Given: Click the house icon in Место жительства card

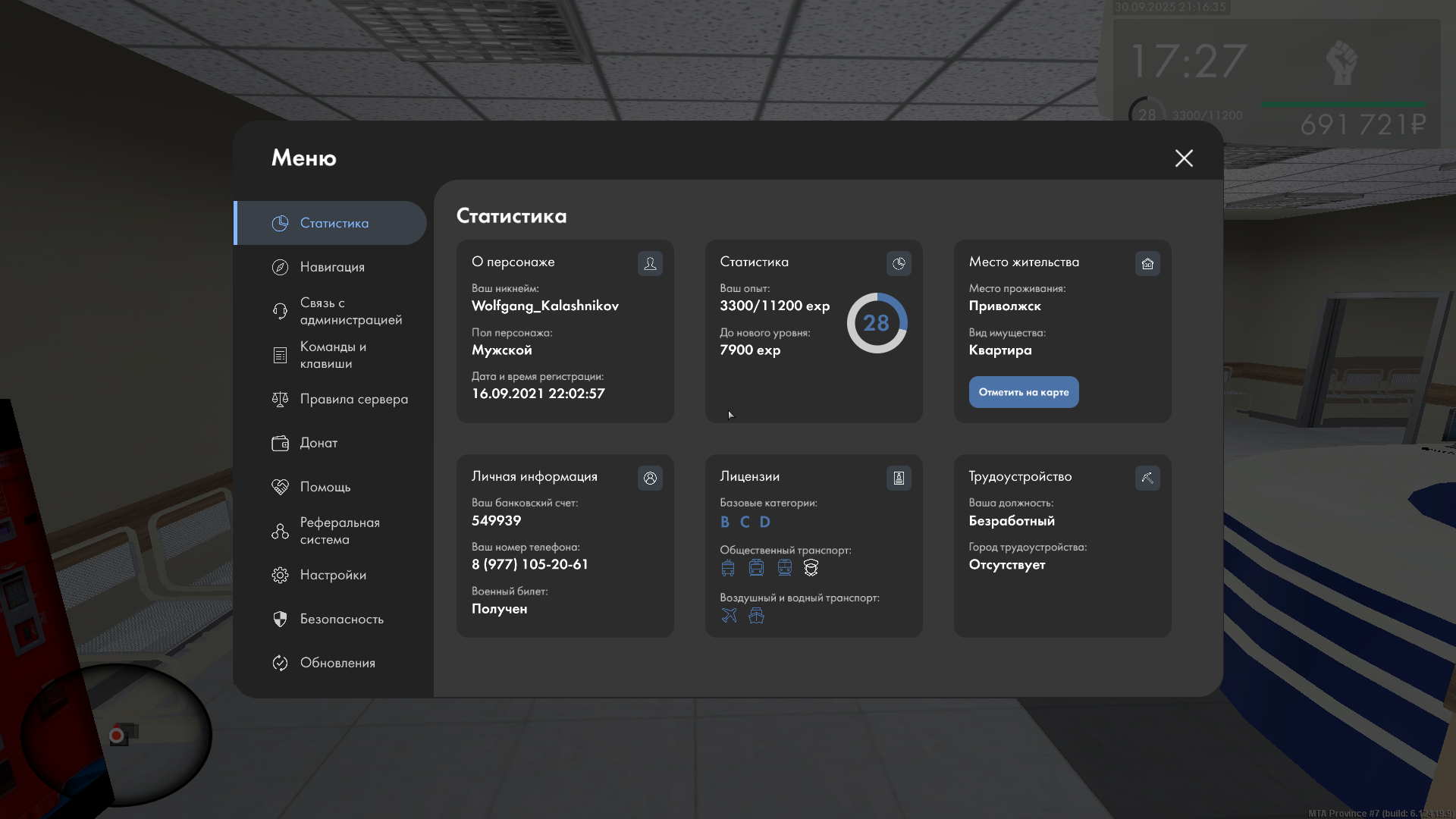Looking at the screenshot, I should pos(1147,263).
